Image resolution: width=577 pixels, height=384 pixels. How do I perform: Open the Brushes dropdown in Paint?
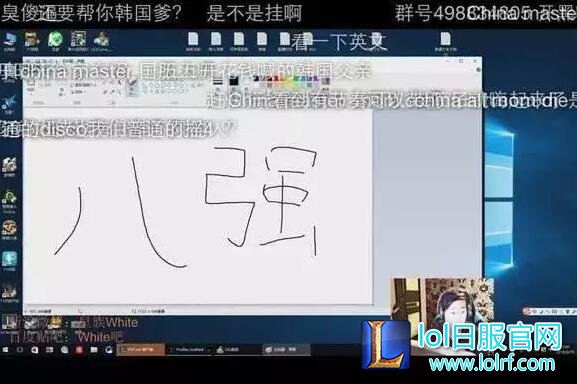131,88
